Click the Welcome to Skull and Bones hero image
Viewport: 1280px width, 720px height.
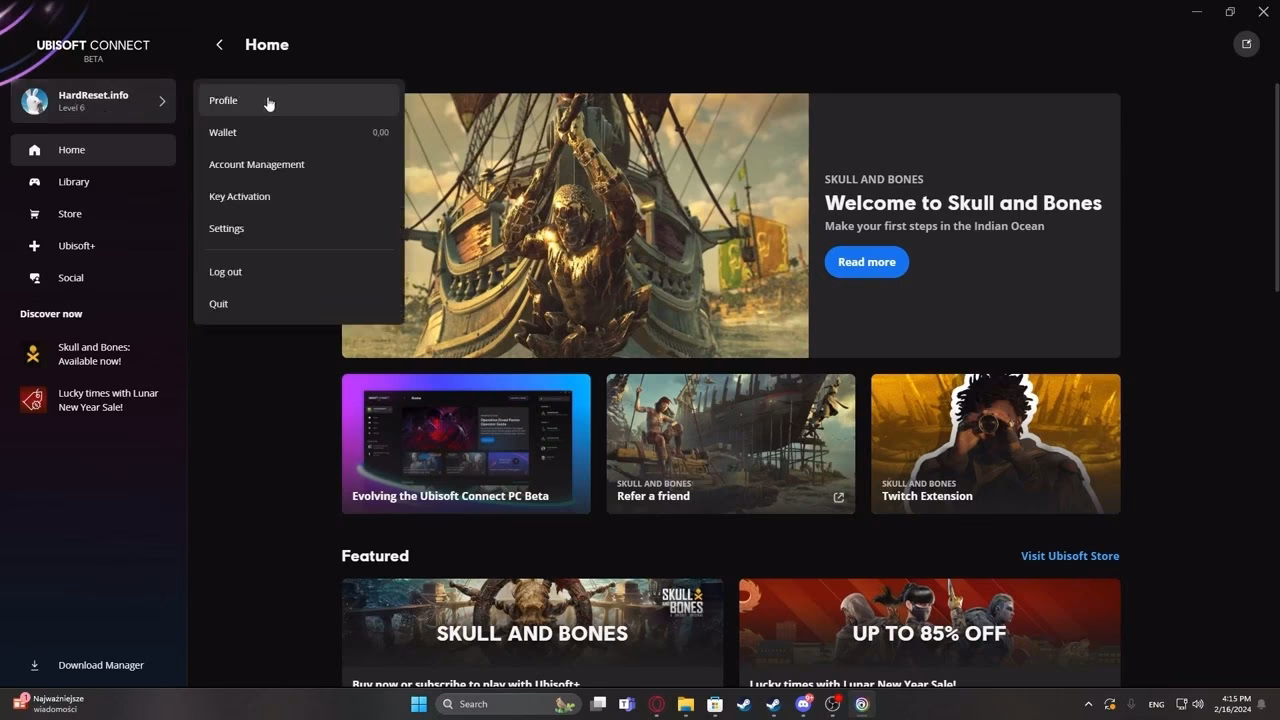(x=575, y=226)
